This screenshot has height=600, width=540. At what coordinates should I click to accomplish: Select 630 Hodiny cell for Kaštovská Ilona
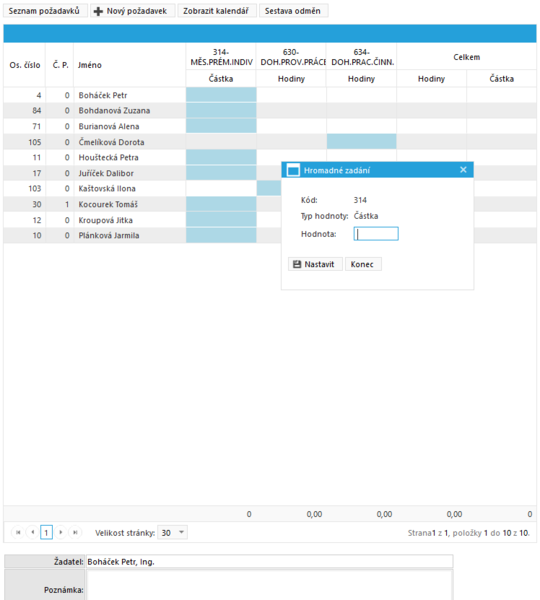pos(269,188)
